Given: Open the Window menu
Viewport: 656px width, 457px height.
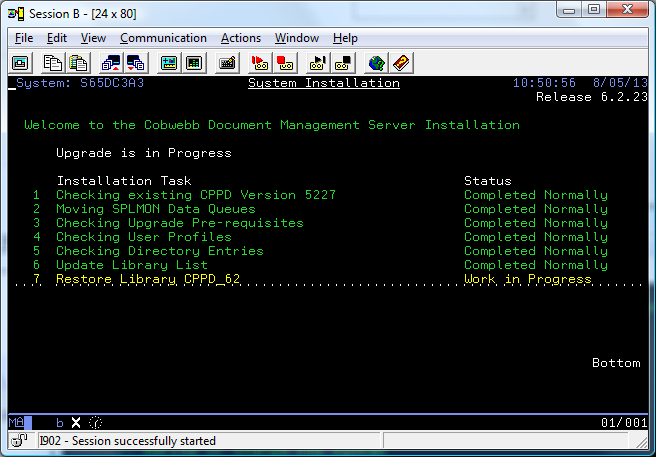Looking at the screenshot, I should [297, 38].
